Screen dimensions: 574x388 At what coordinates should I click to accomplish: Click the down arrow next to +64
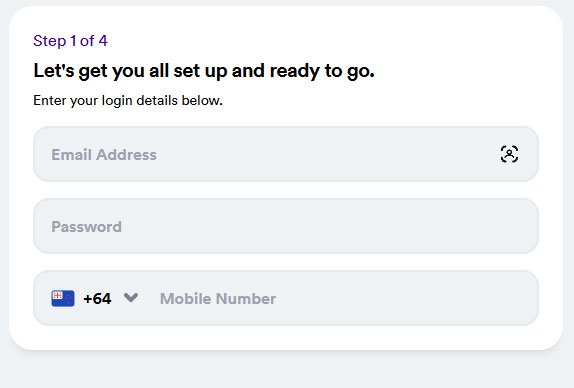pos(131,297)
